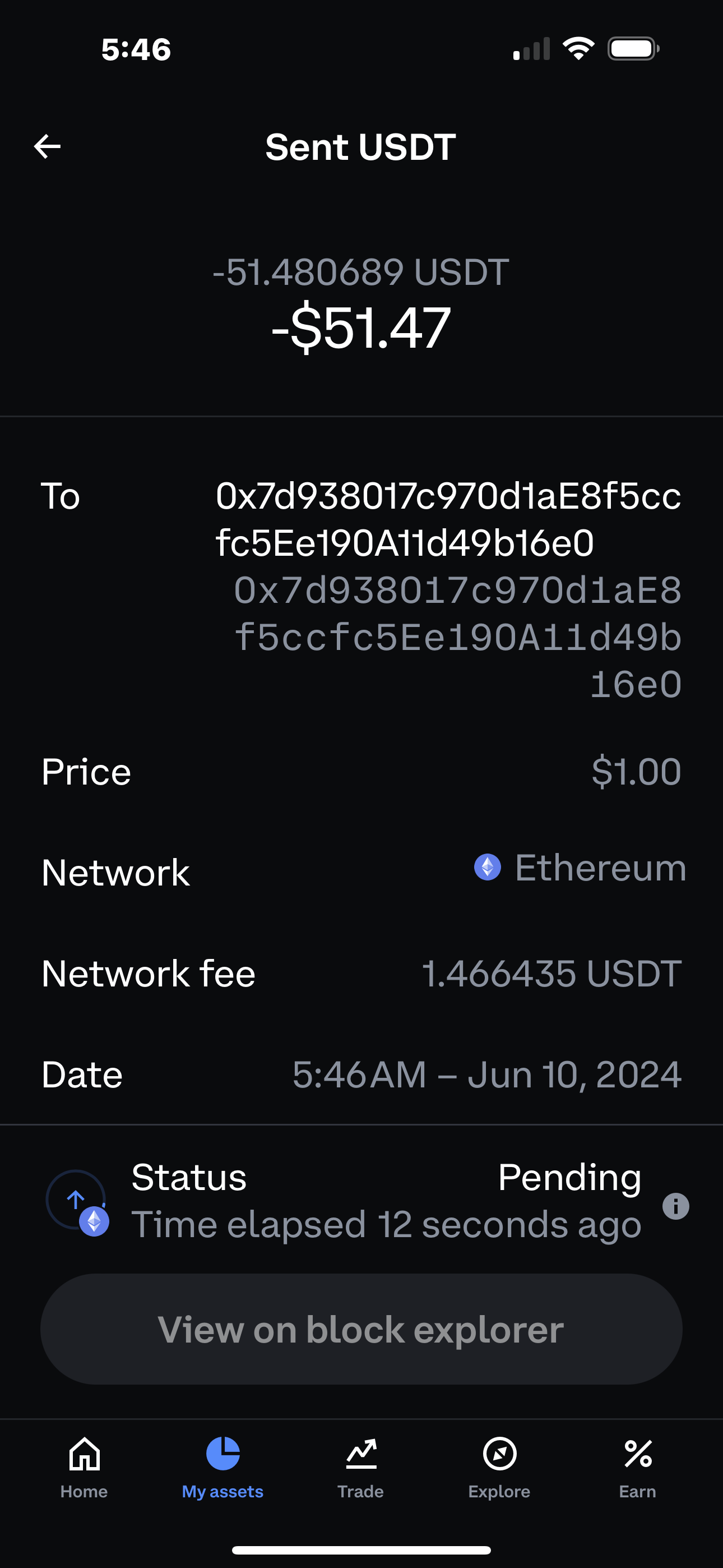Tap the Pending status text

[569, 1177]
